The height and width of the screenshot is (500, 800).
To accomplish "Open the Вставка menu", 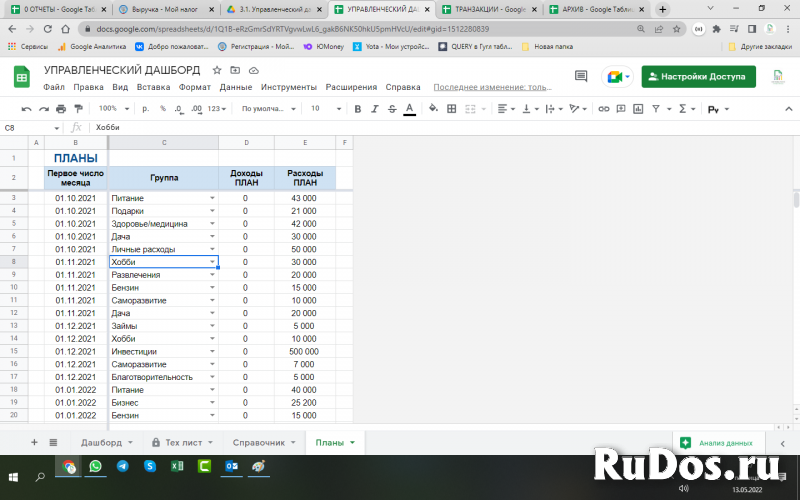I will 153,87.
